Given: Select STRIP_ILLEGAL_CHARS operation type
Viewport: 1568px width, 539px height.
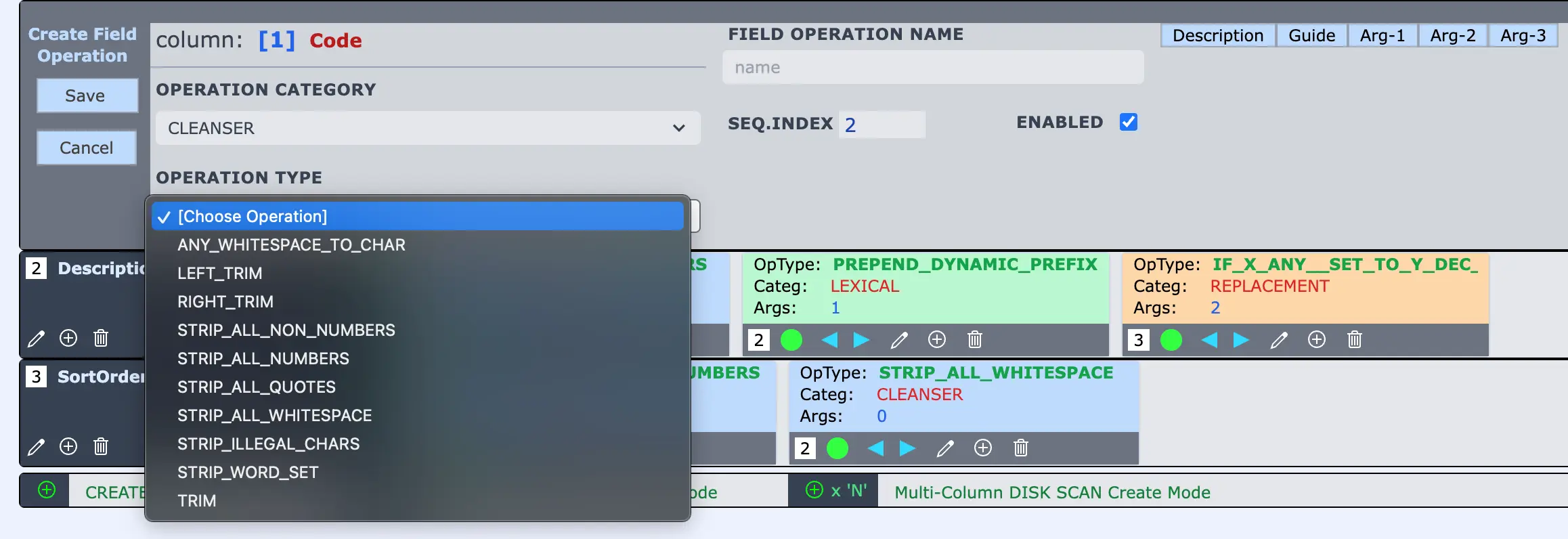Looking at the screenshot, I should pos(418,444).
